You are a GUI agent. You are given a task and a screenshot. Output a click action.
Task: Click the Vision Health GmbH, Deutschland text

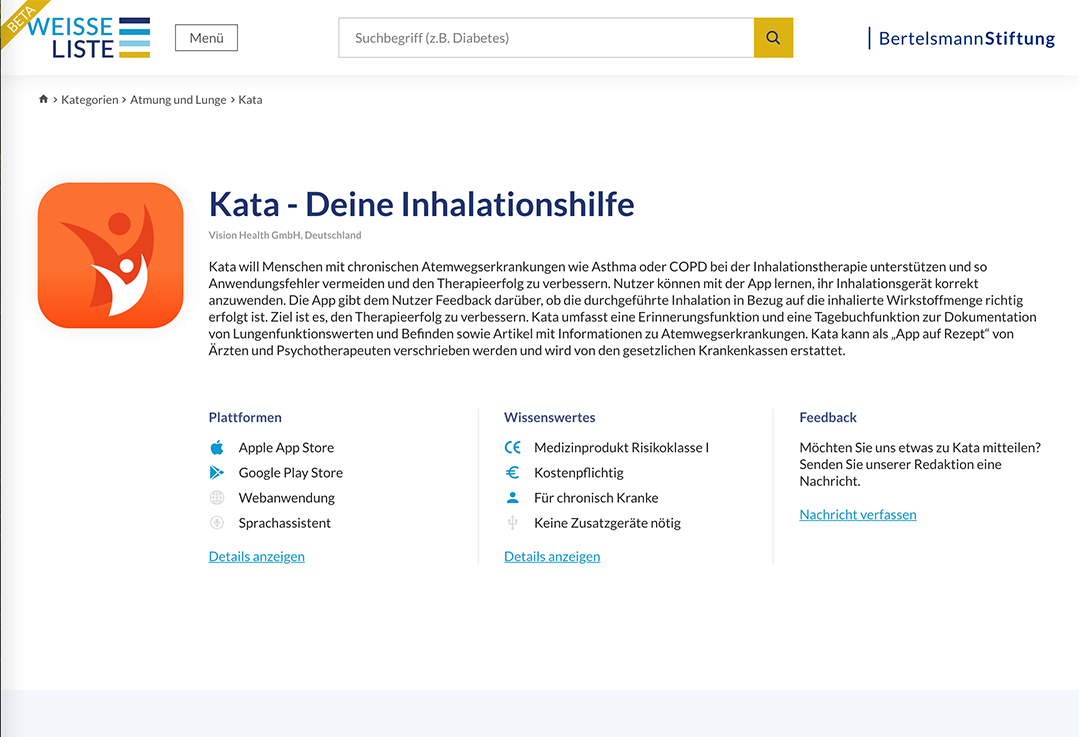[285, 235]
